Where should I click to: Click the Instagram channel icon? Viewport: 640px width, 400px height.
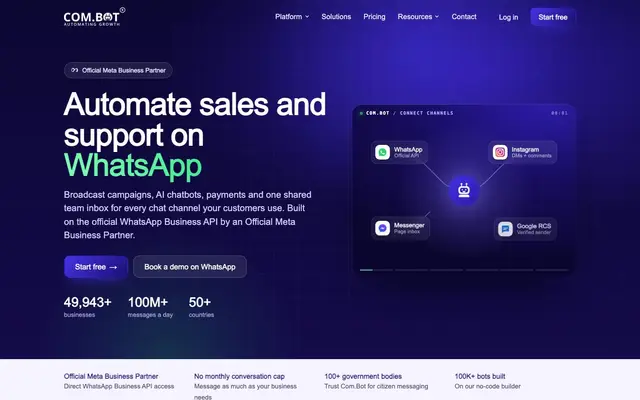[x=500, y=152]
